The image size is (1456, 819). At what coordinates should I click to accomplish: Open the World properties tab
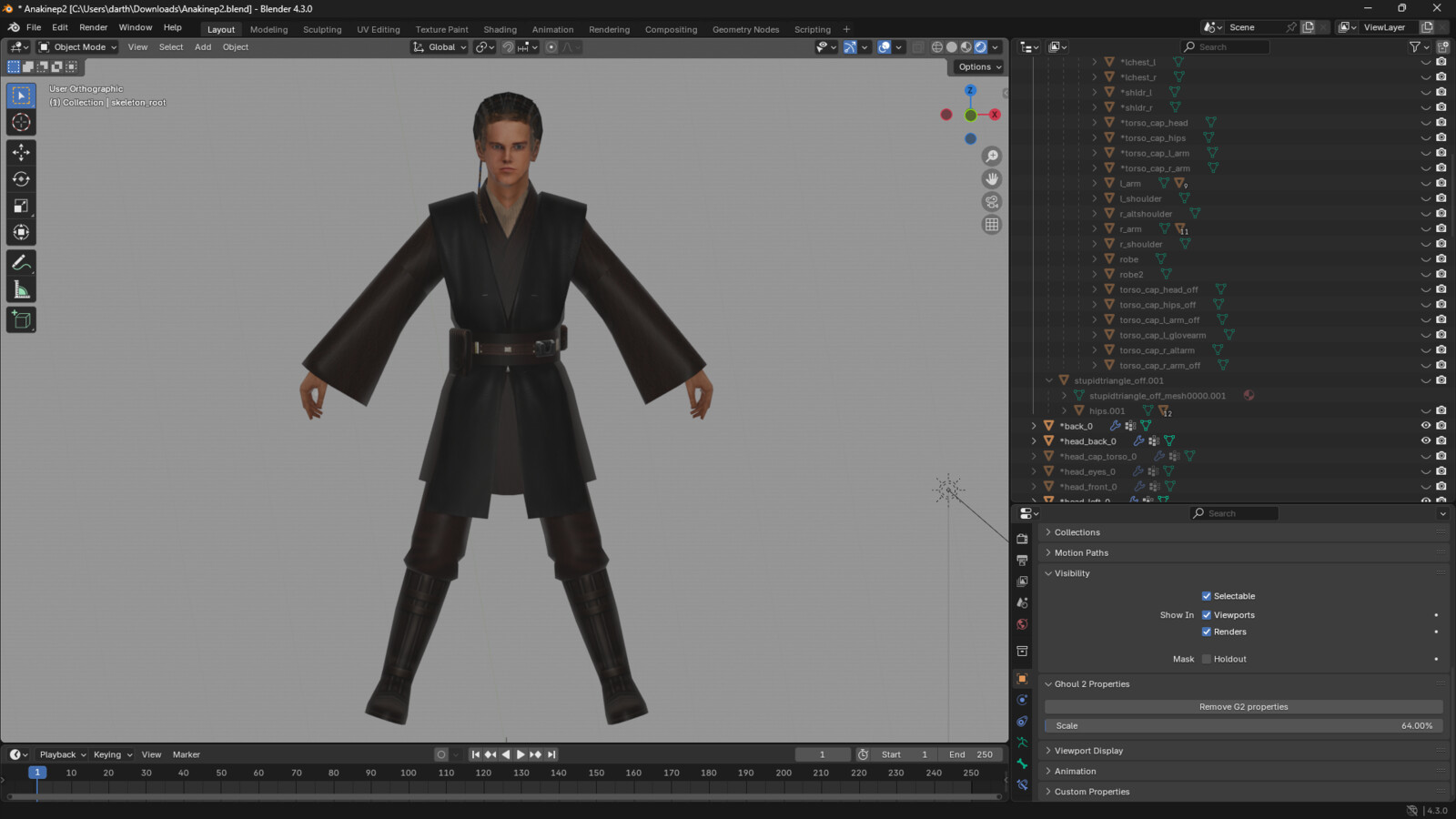[1022, 624]
